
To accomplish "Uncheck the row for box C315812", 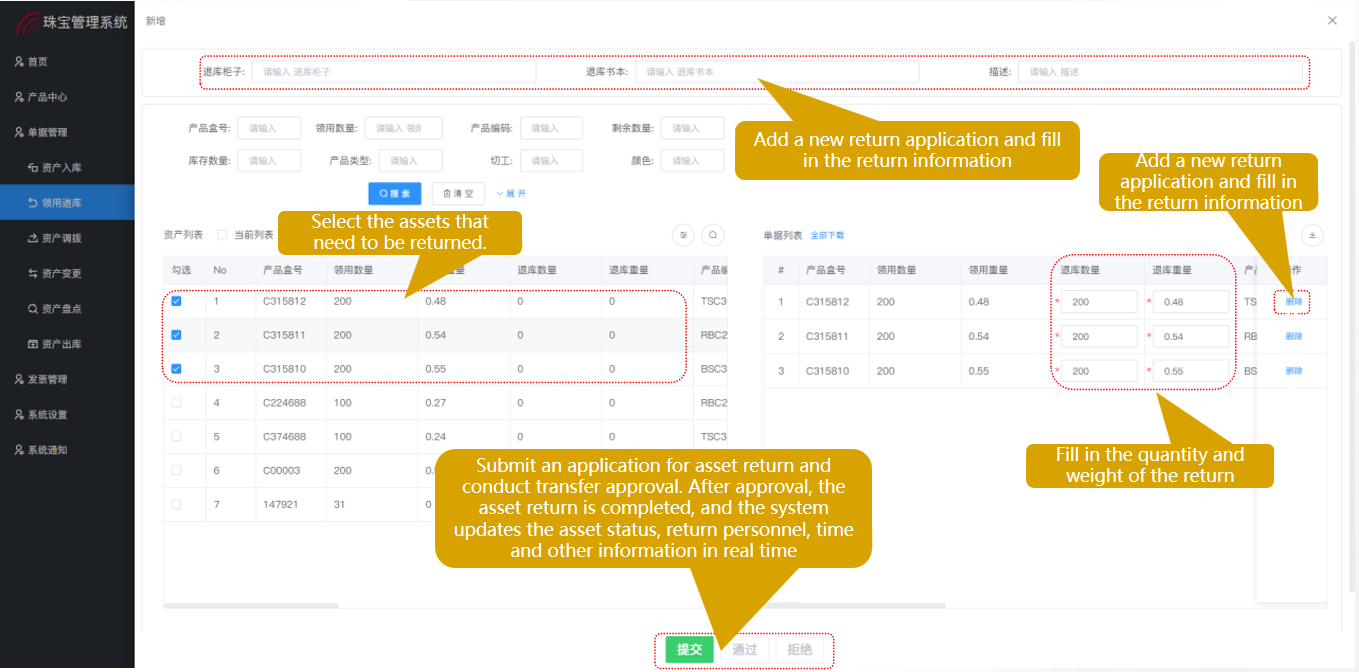I will 177,301.
